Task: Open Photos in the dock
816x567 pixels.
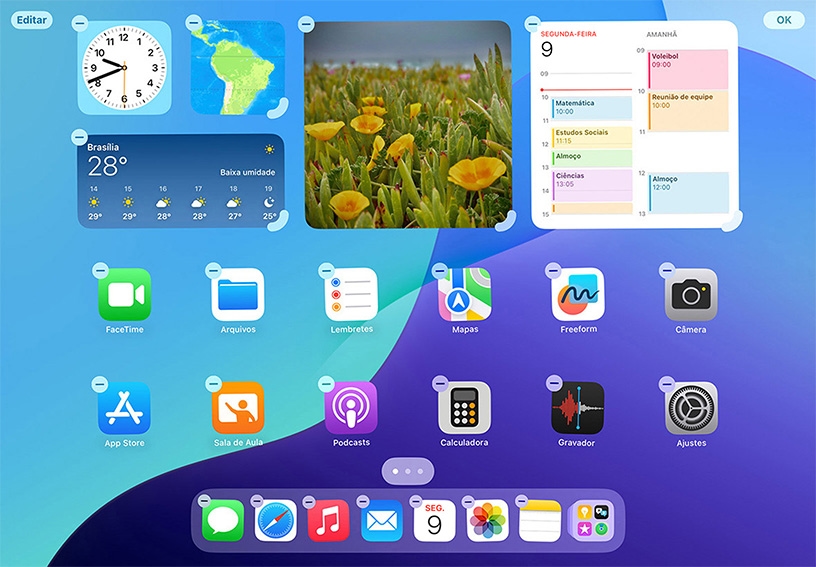Action: coord(488,521)
